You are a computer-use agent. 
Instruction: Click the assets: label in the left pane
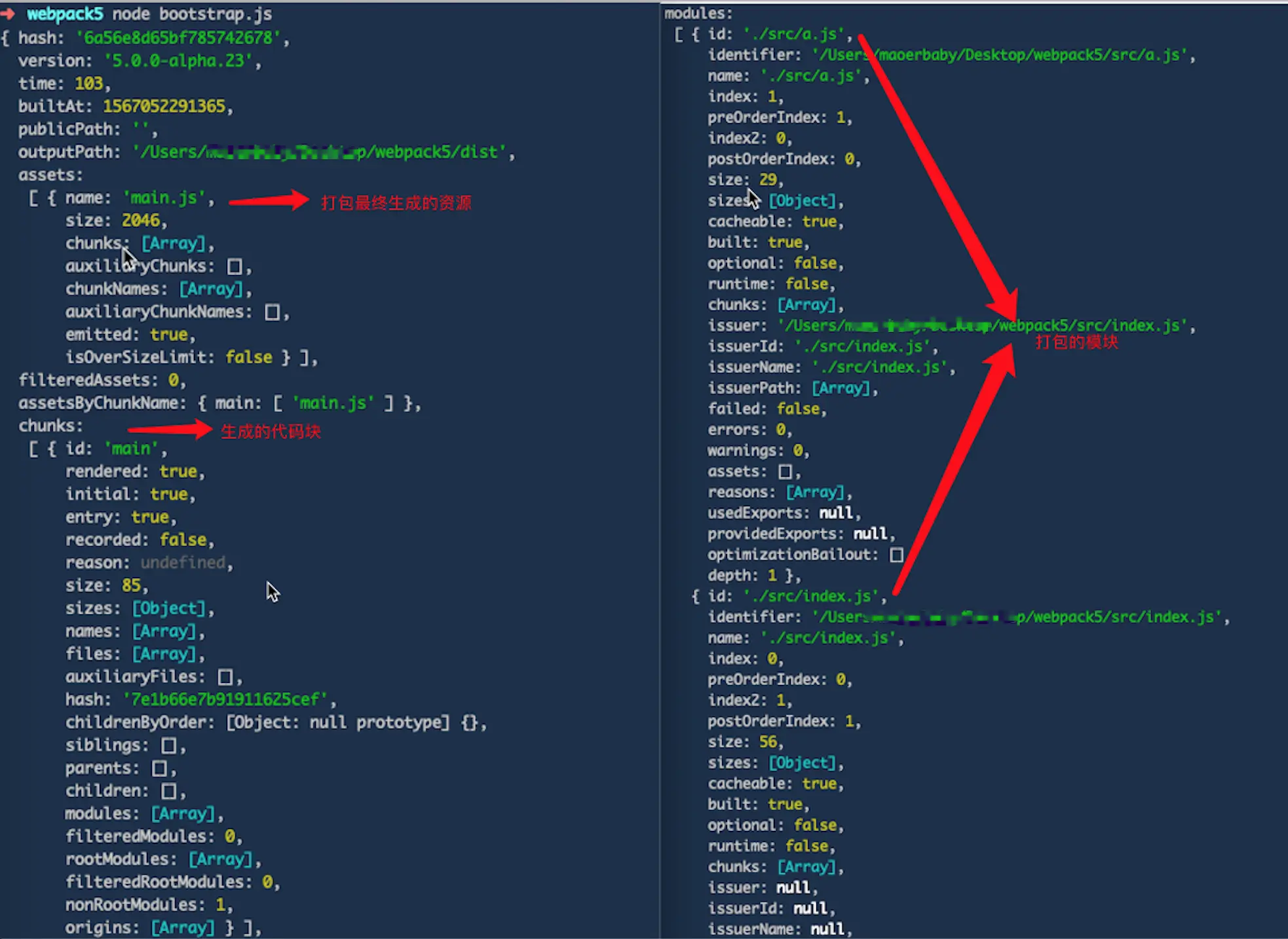pyautogui.click(x=50, y=175)
